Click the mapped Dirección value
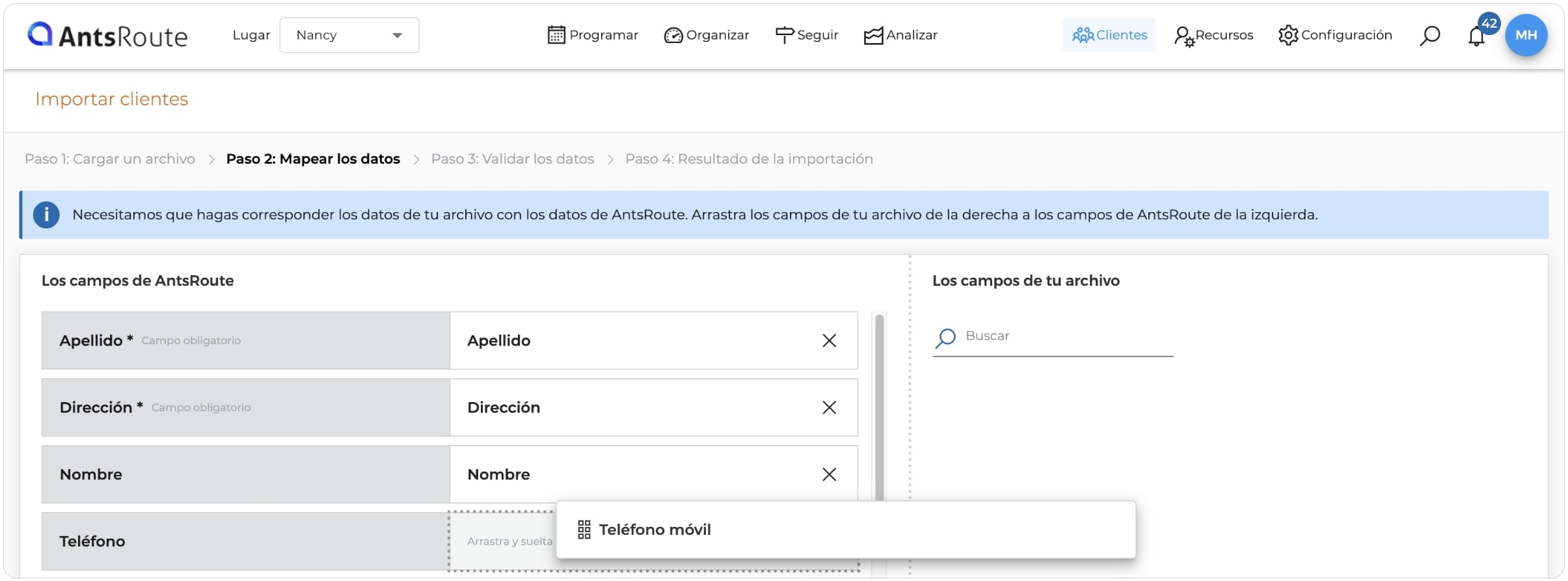This screenshot has width=1568, height=581. (504, 407)
